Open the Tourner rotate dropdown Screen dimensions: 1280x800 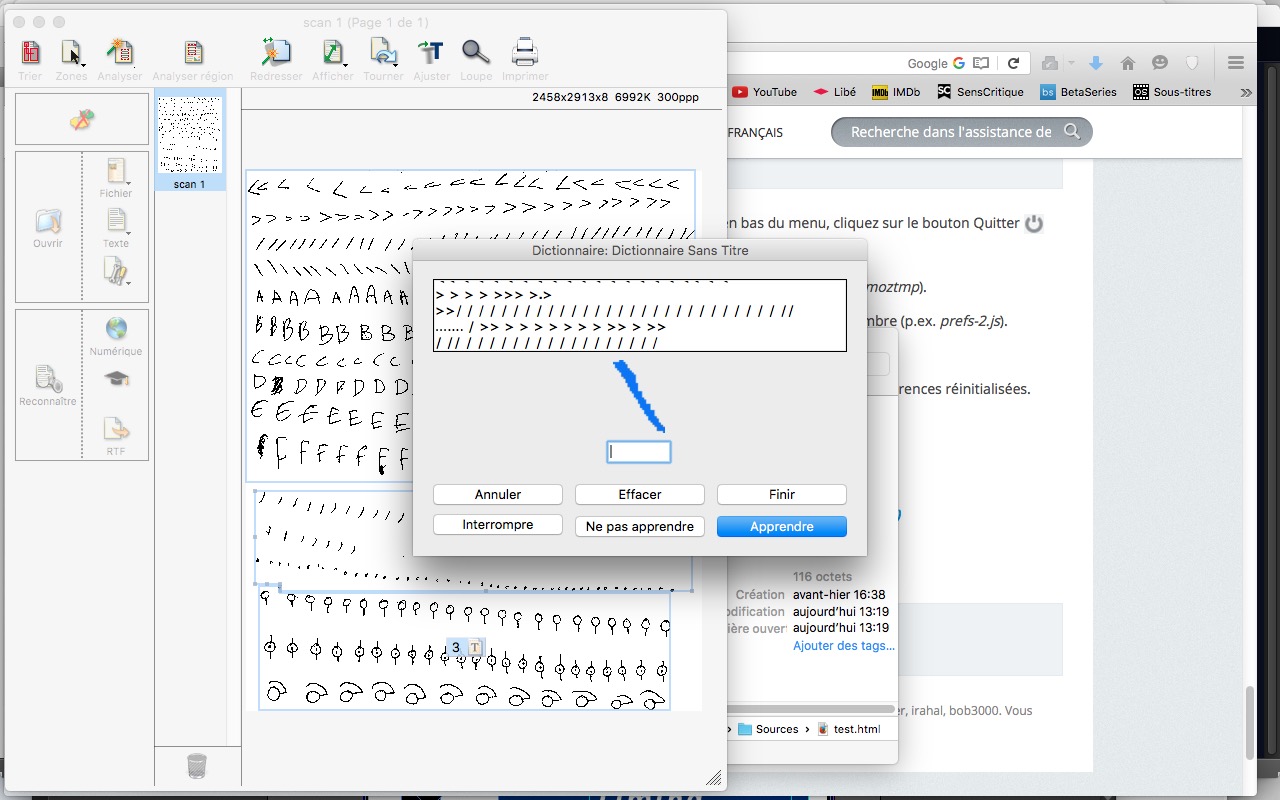tap(383, 53)
